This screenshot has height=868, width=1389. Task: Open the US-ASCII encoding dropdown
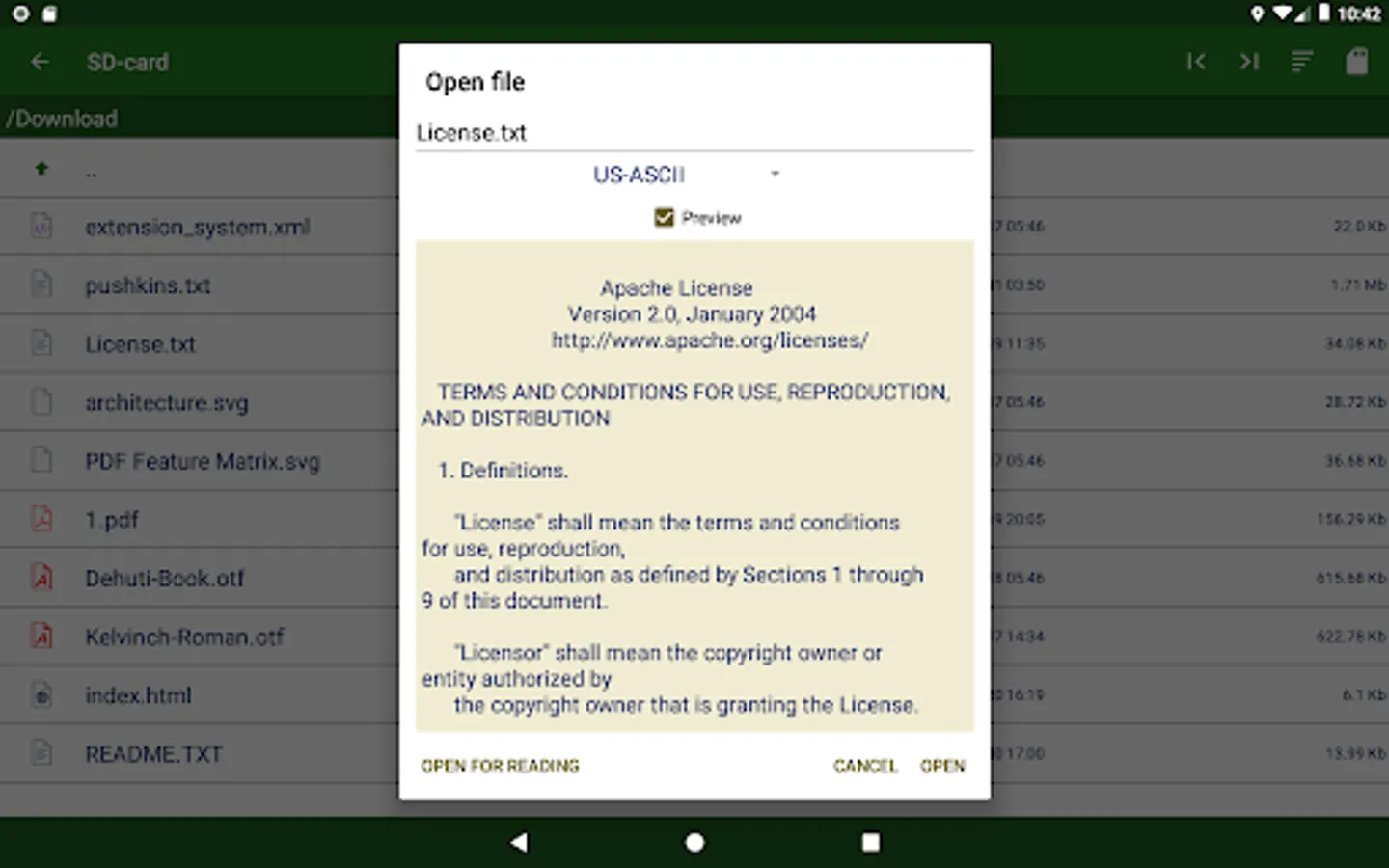point(687,175)
